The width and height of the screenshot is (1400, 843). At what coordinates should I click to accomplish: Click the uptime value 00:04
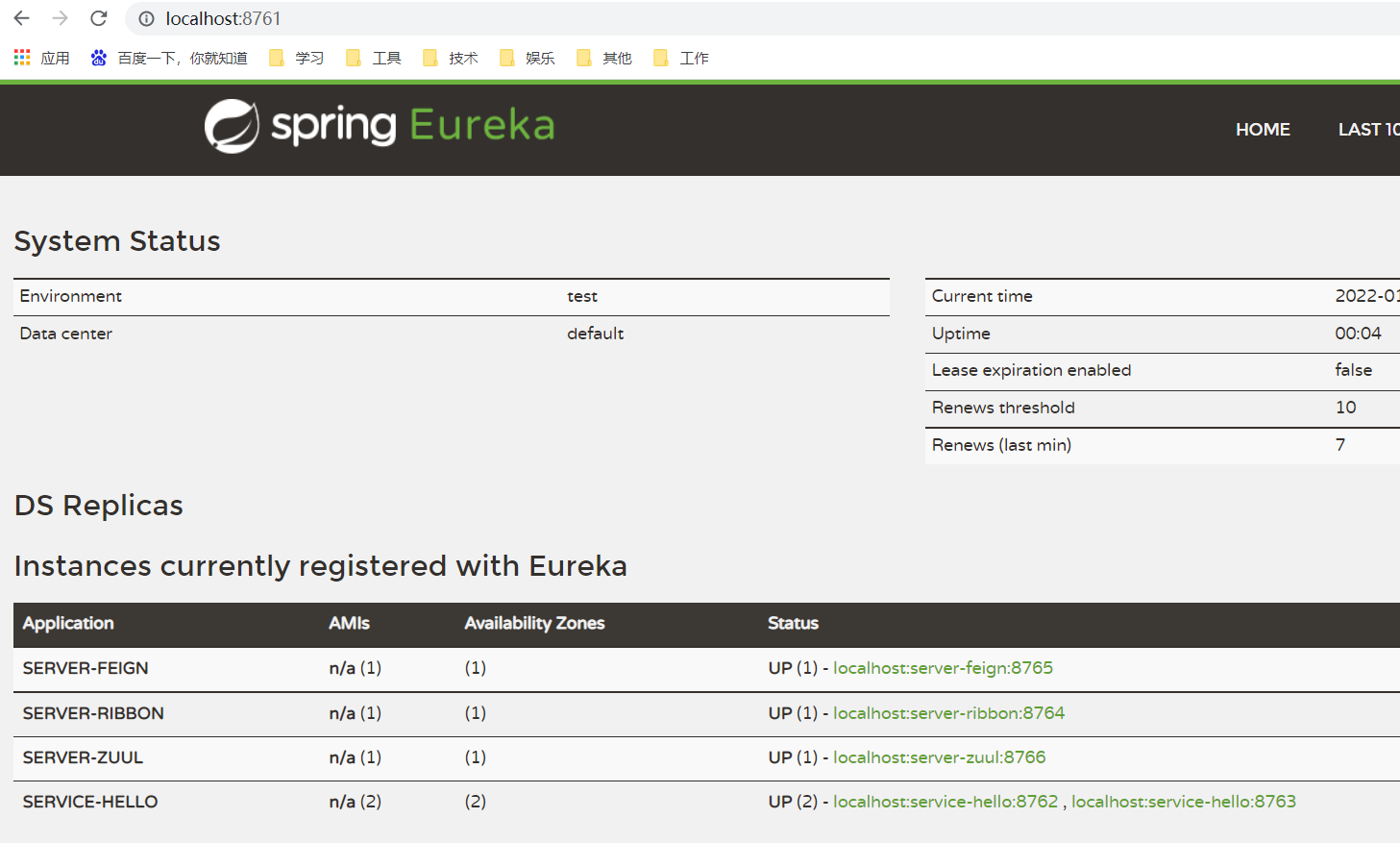pos(1358,334)
